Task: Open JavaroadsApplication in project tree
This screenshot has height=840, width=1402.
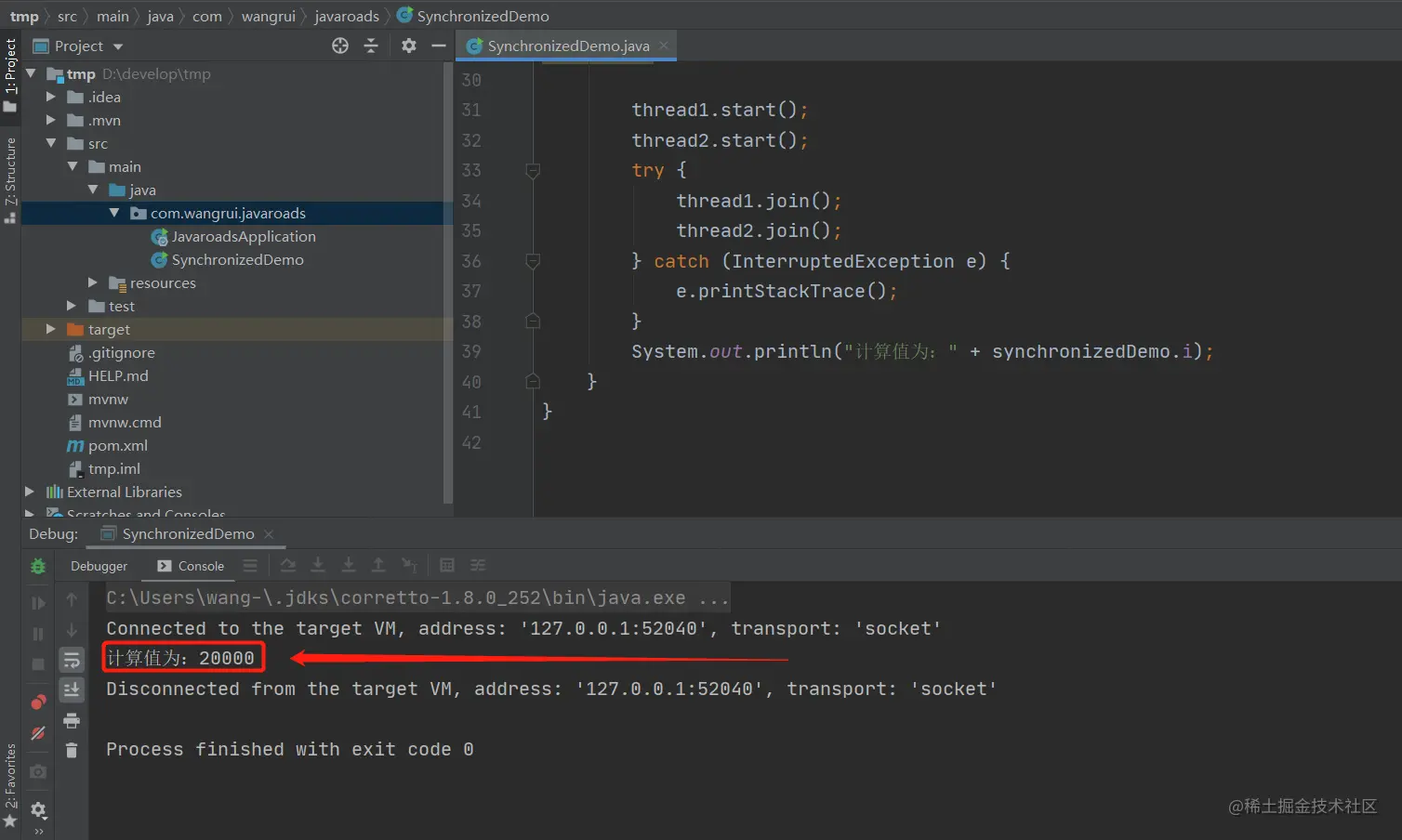Action: tap(233, 236)
